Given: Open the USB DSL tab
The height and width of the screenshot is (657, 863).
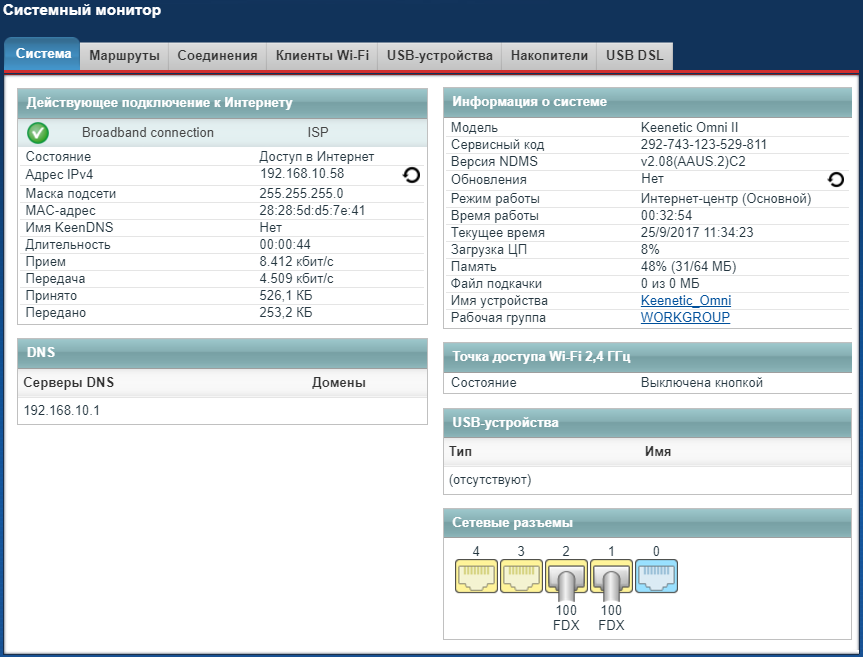Looking at the screenshot, I should coord(635,56).
